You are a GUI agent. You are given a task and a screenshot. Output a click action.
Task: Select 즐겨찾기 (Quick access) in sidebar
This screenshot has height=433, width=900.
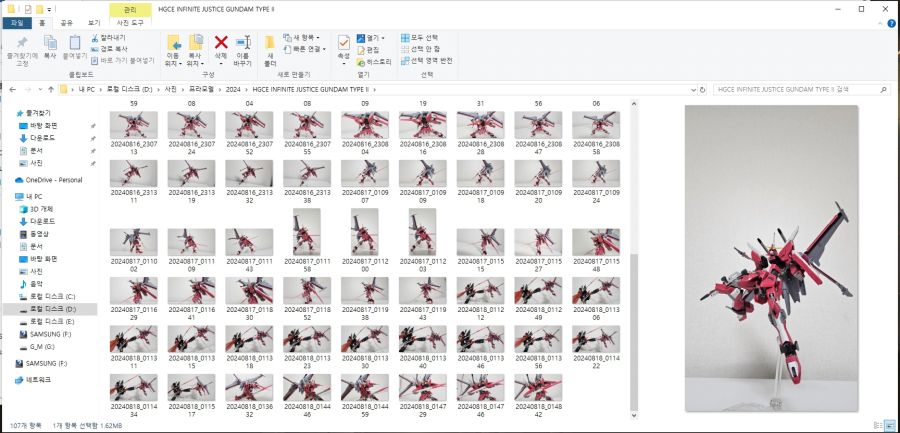click(x=33, y=113)
